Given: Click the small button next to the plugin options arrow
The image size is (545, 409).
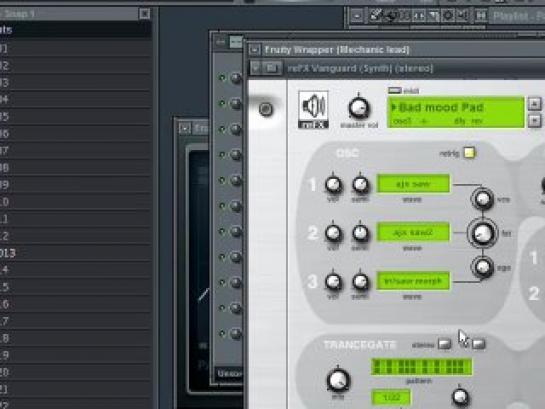Looking at the screenshot, I should point(271,68).
